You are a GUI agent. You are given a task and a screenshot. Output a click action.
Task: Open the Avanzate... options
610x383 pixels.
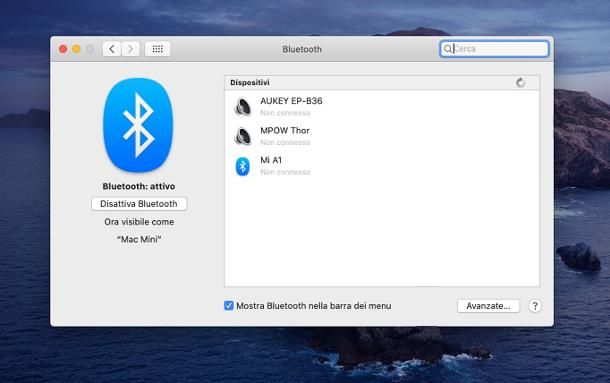click(488, 306)
